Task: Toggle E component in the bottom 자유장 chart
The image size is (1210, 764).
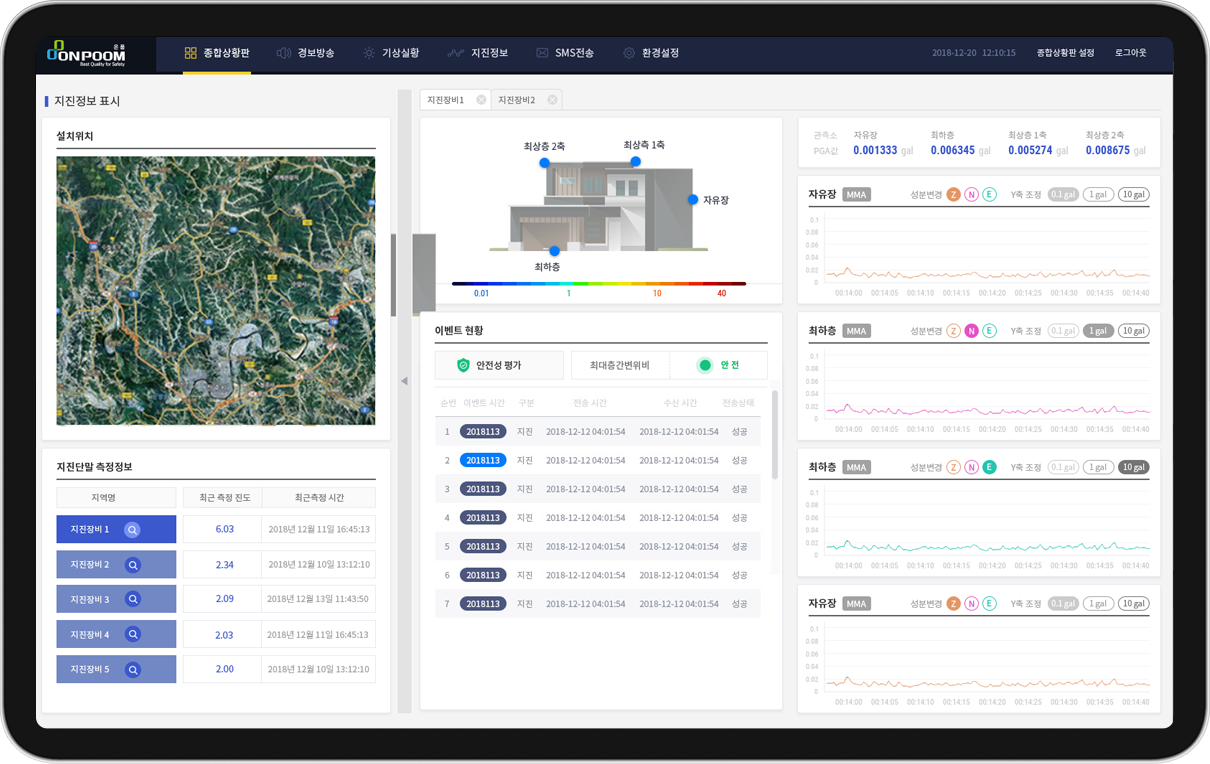Action: pyautogui.click(x=989, y=603)
